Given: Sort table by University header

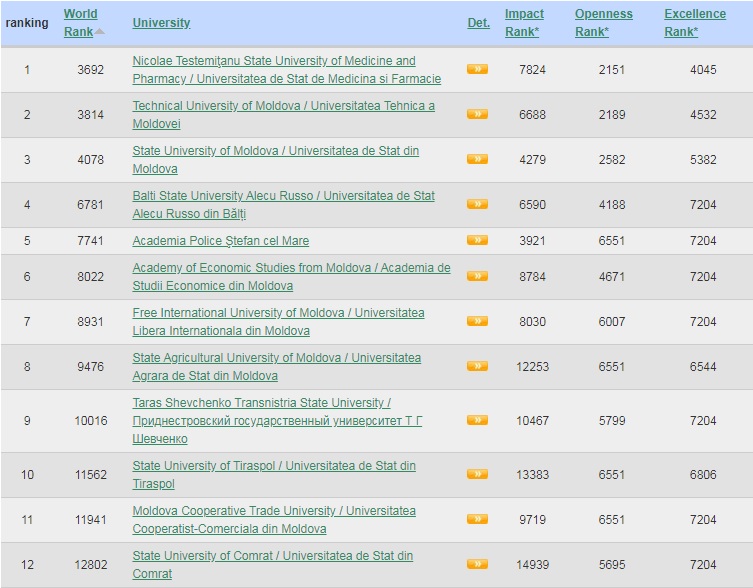Looking at the screenshot, I should (x=161, y=23).
